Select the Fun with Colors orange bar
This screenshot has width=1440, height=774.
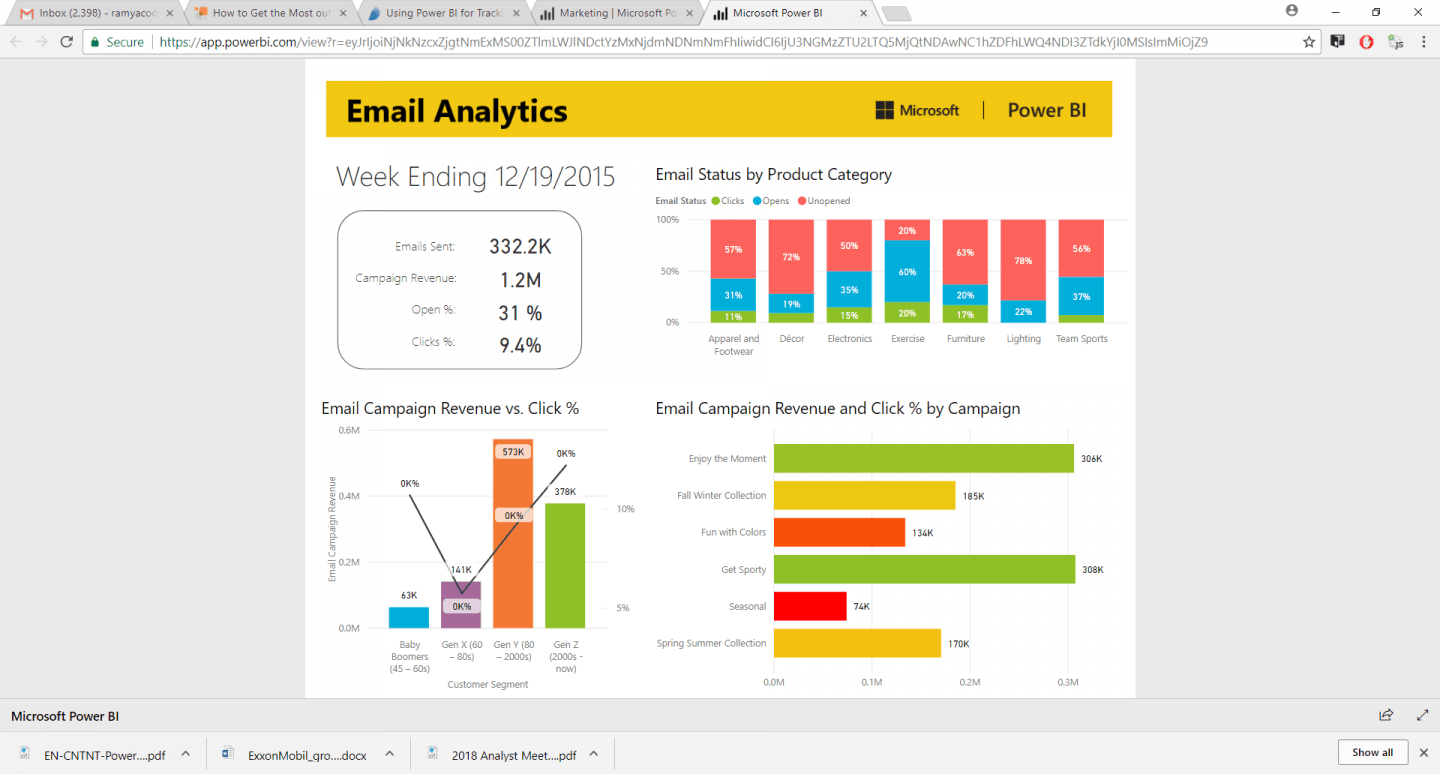point(838,532)
